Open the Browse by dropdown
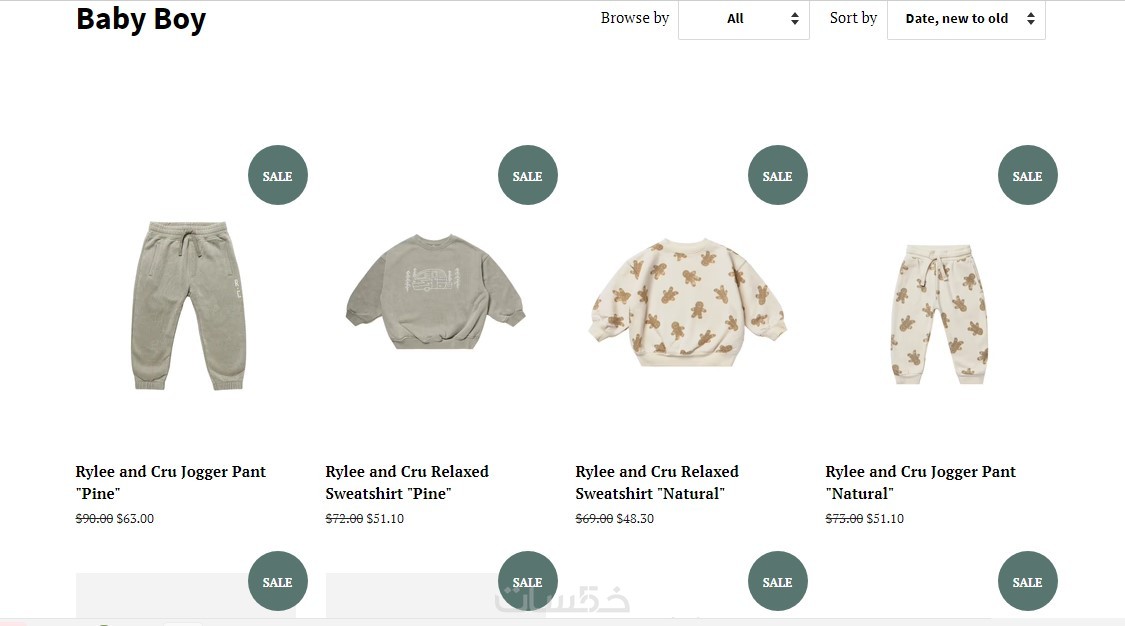The height and width of the screenshot is (626, 1125). tap(743, 19)
